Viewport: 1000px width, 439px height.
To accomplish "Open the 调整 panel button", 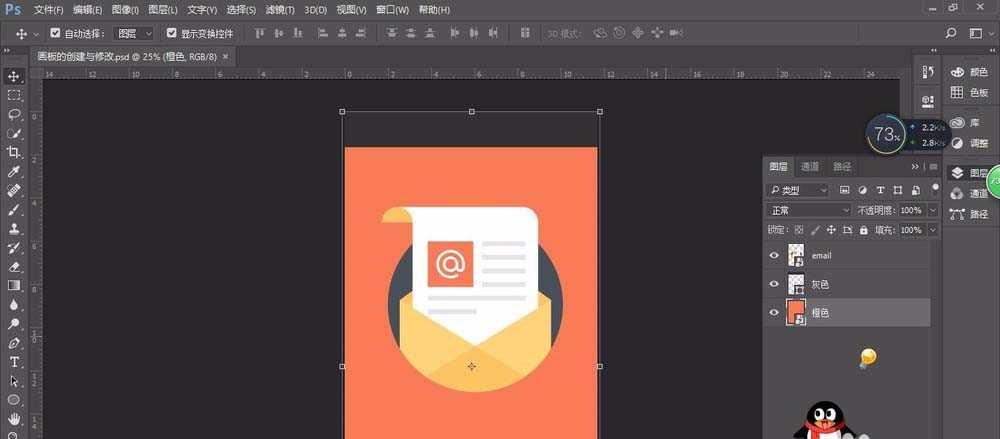I will (969, 143).
